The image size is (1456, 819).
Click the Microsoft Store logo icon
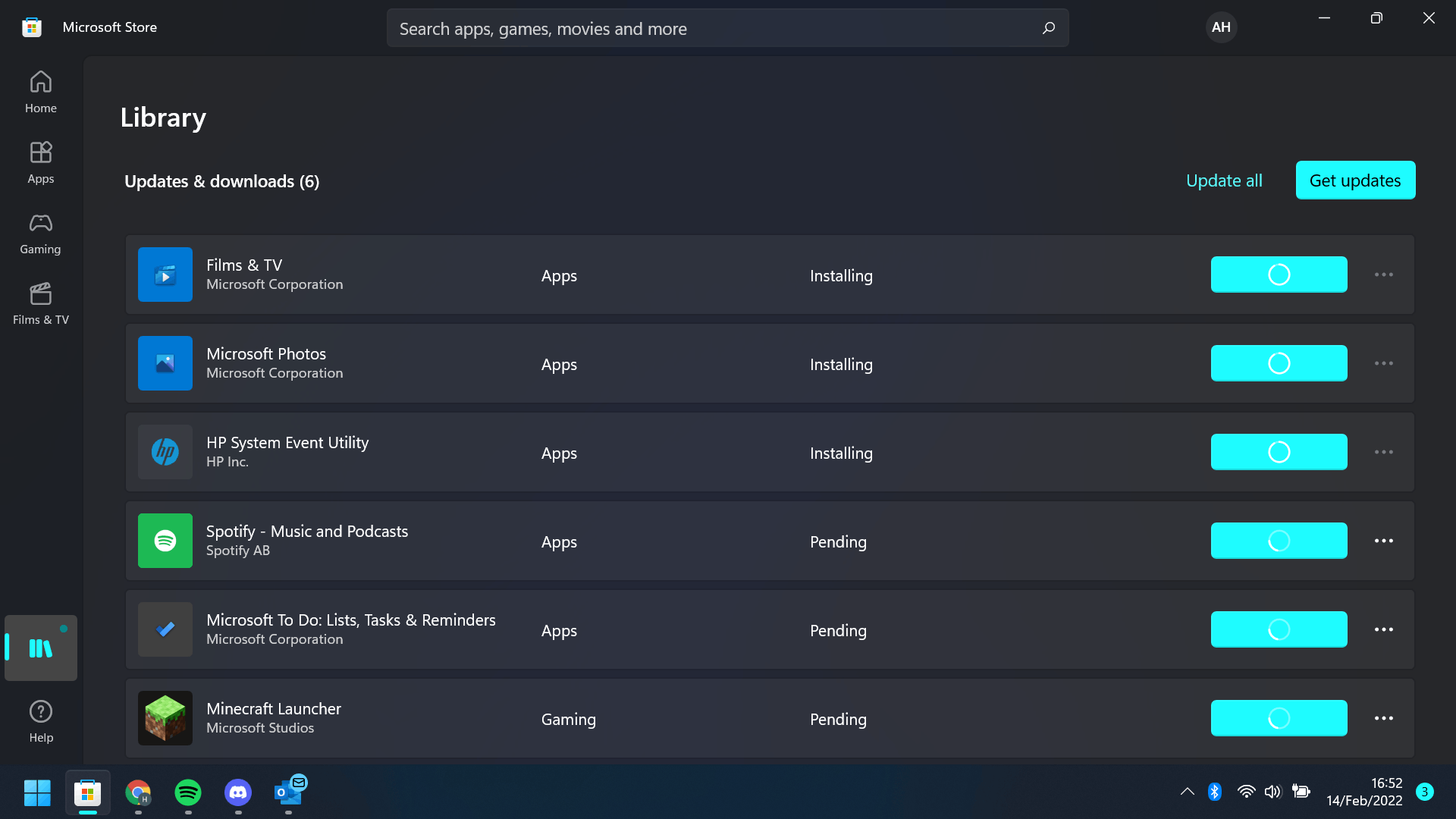tap(32, 27)
